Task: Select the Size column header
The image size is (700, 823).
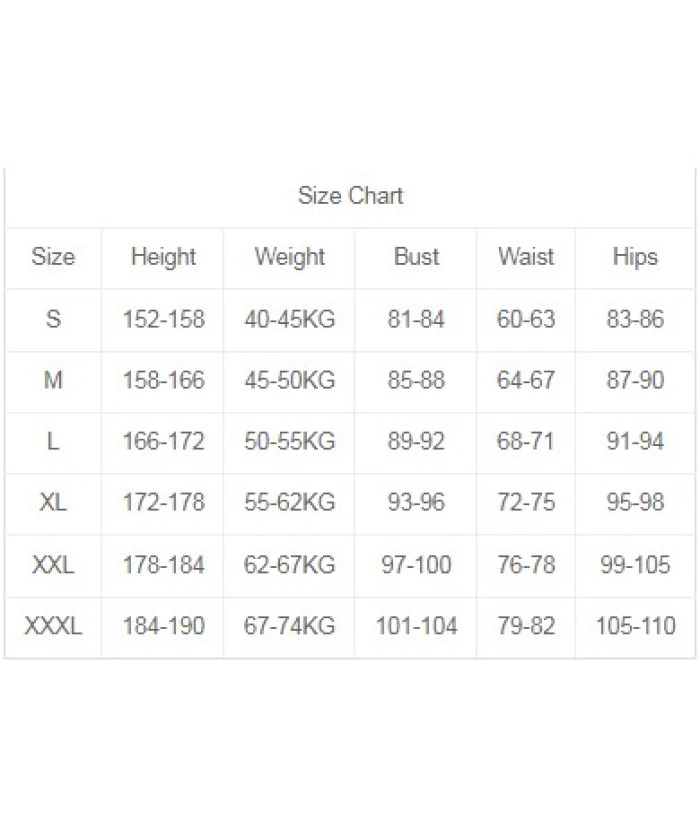Action: (x=53, y=257)
